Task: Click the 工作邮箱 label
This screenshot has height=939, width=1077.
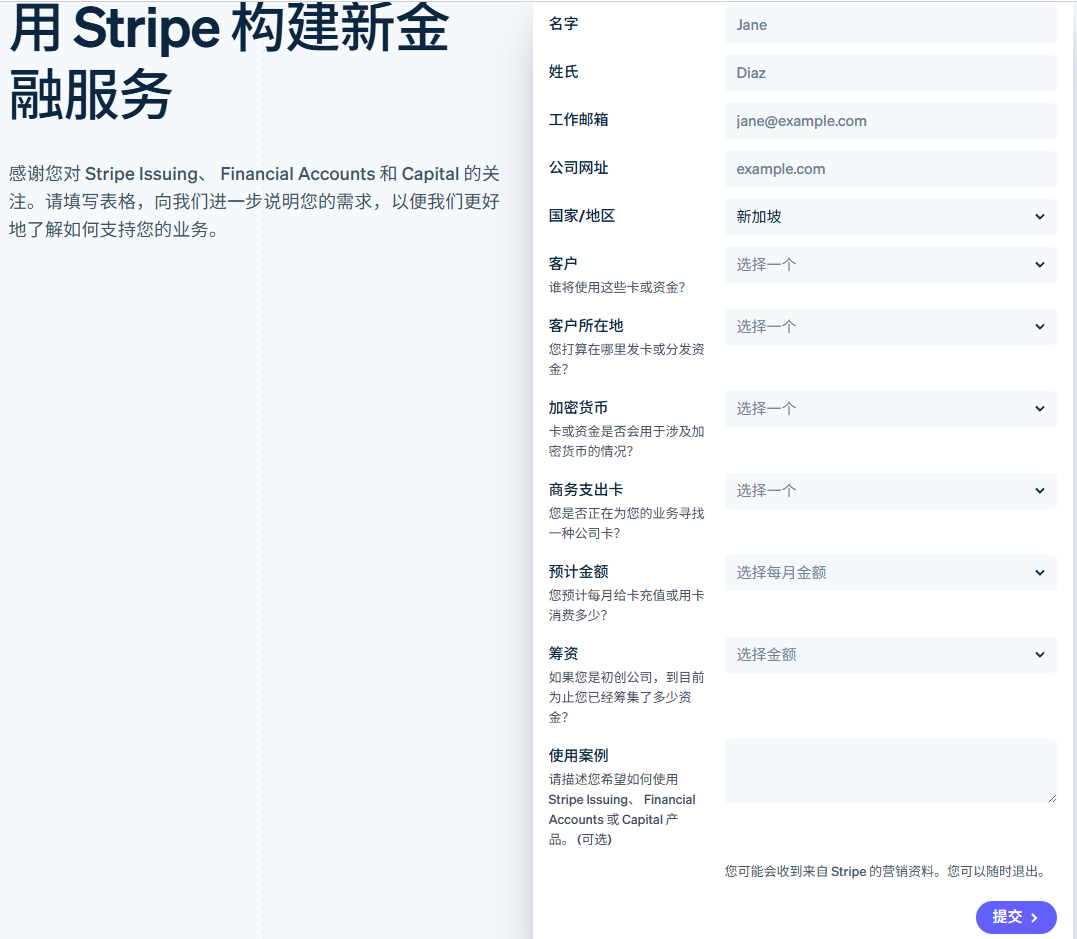Action: pyautogui.click(x=578, y=120)
